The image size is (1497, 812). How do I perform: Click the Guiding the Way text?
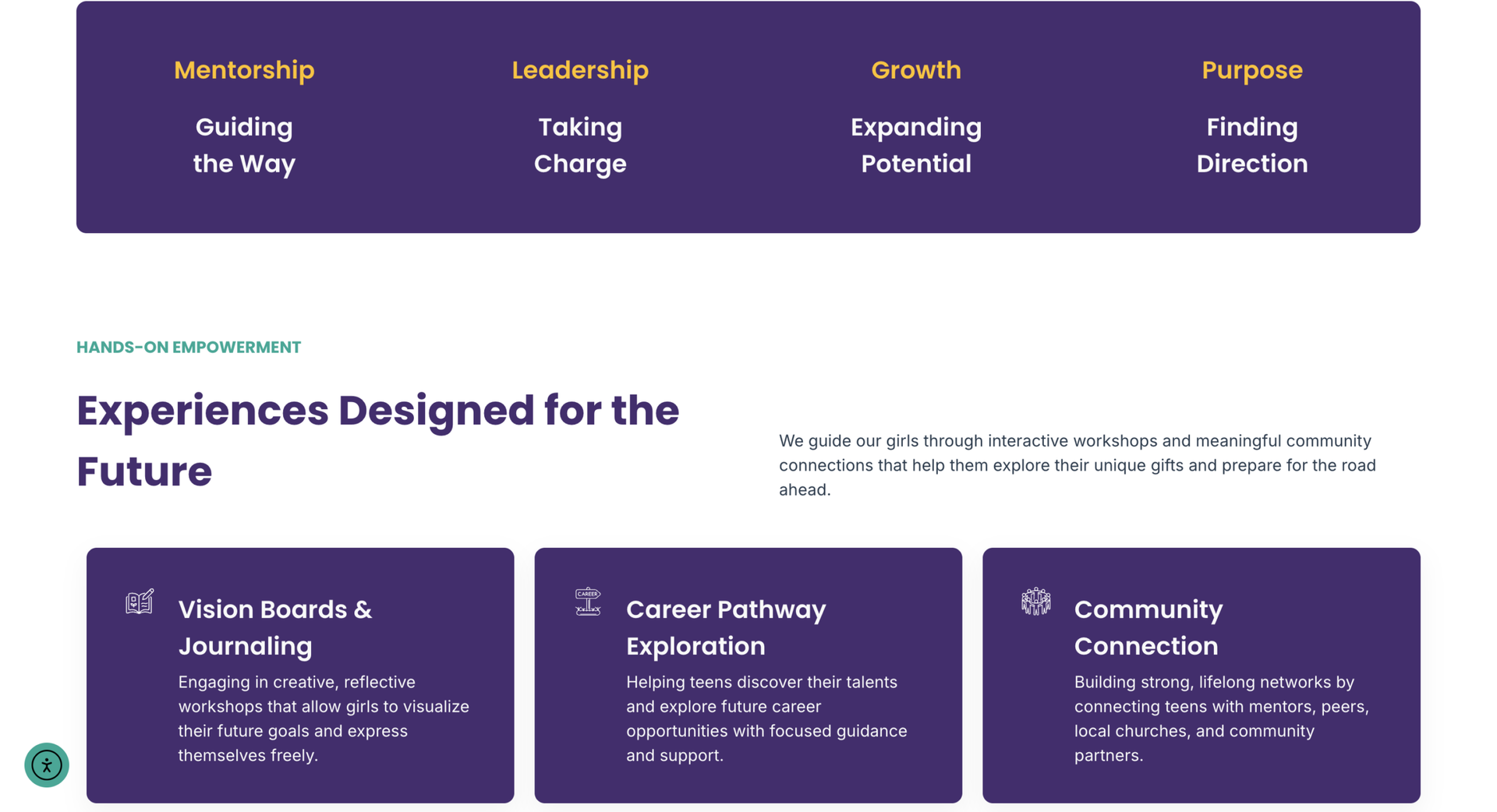[x=244, y=146]
